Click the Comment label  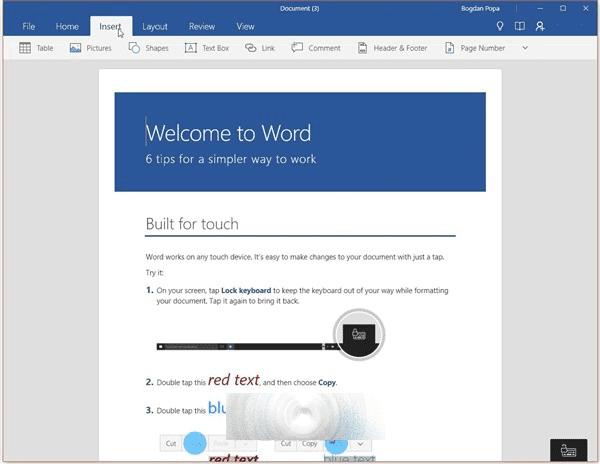[x=324, y=48]
